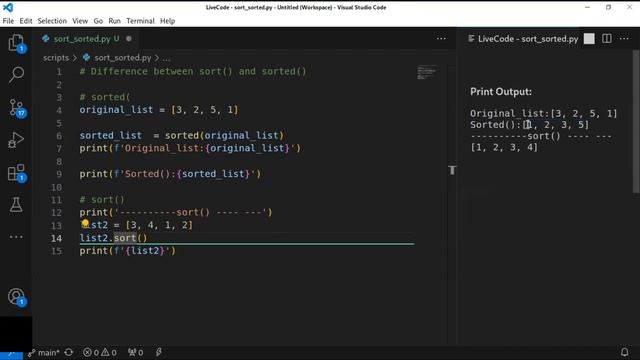Click the VS Code logo icon
Screen dimensions: 640x360
pos(8,7)
